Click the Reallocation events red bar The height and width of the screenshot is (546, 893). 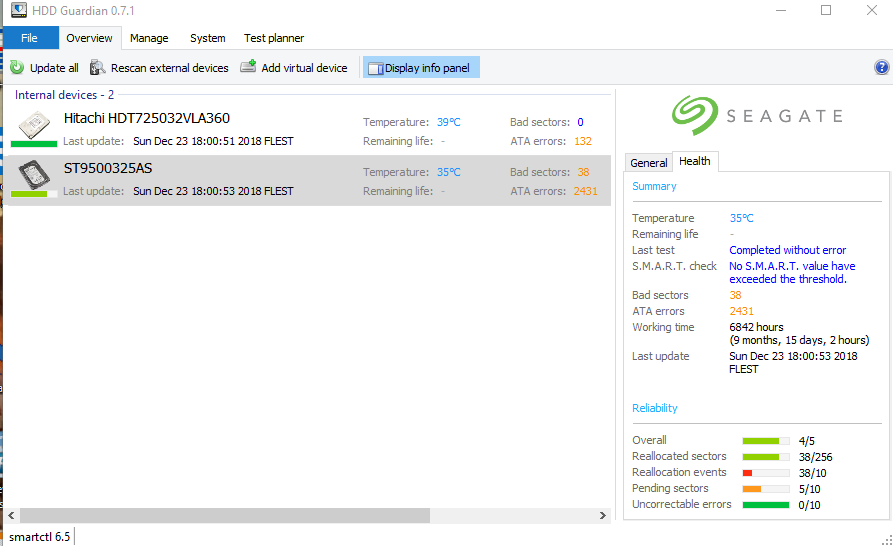click(766, 473)
